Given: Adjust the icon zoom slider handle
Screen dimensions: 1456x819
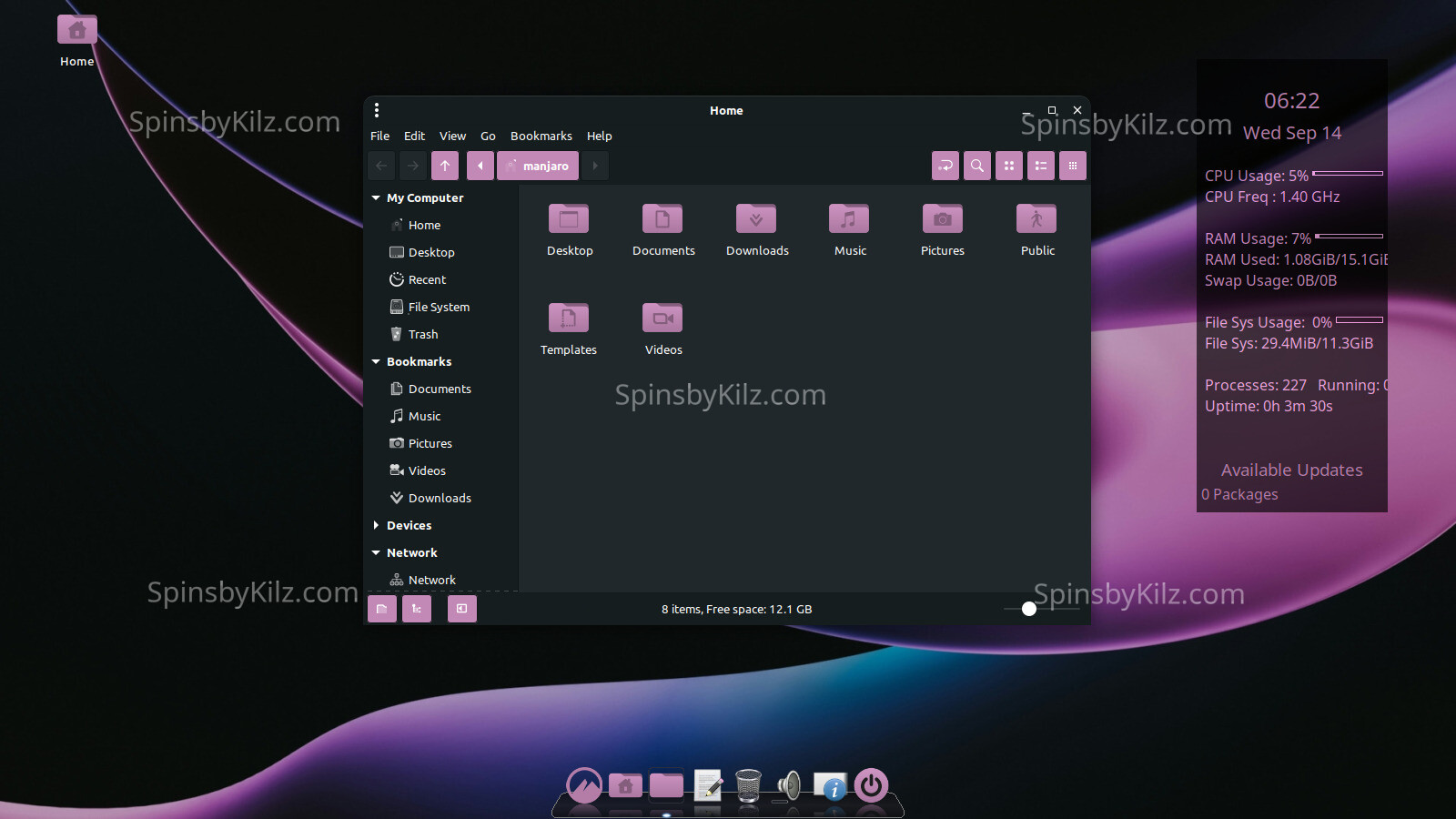Looking at the screenshot, I should coord(1029,609).
